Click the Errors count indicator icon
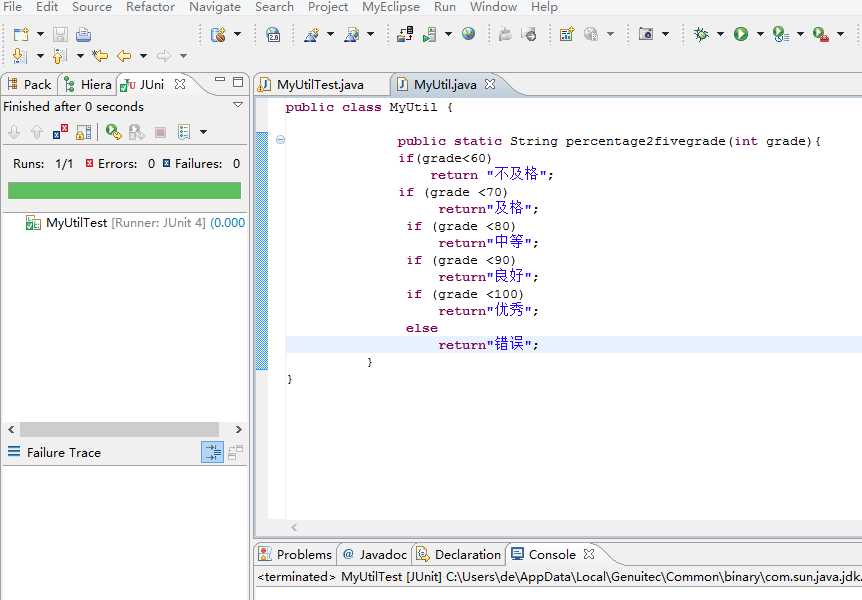 (89, 163)
